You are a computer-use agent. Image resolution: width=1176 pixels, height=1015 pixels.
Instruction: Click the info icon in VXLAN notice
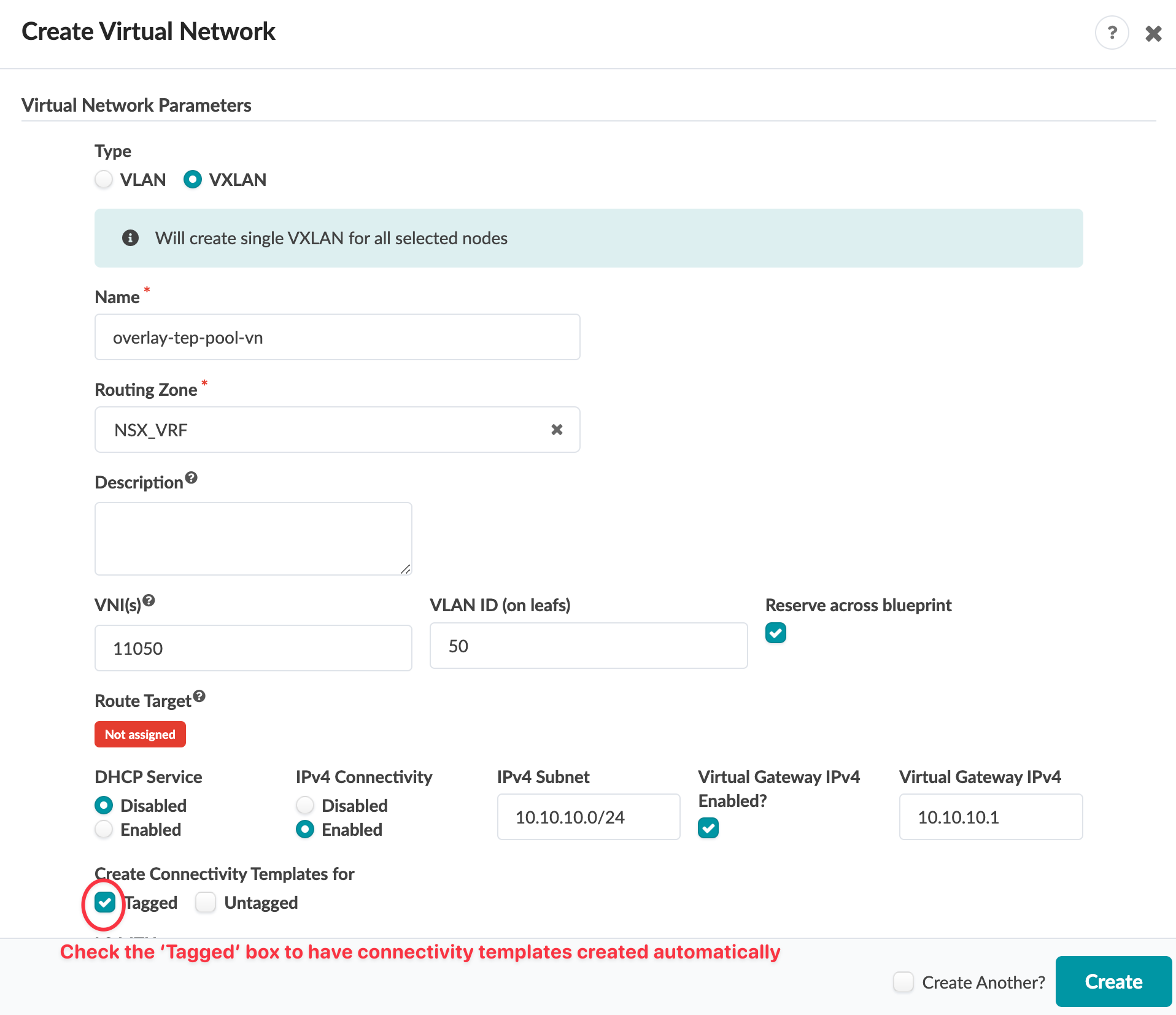(x=130, y=238)
